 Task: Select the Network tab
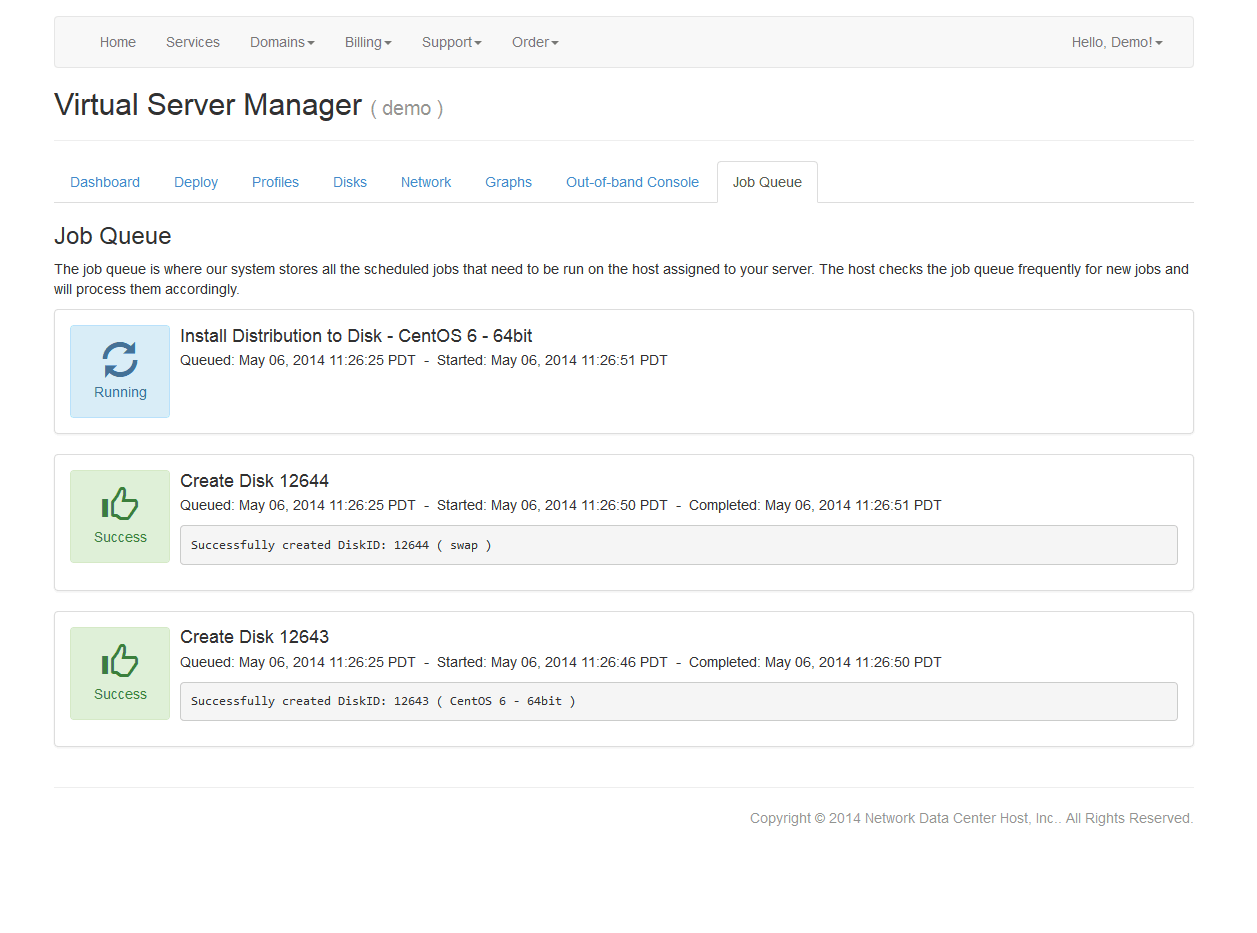pyautogui.click(x=426, y=182)
